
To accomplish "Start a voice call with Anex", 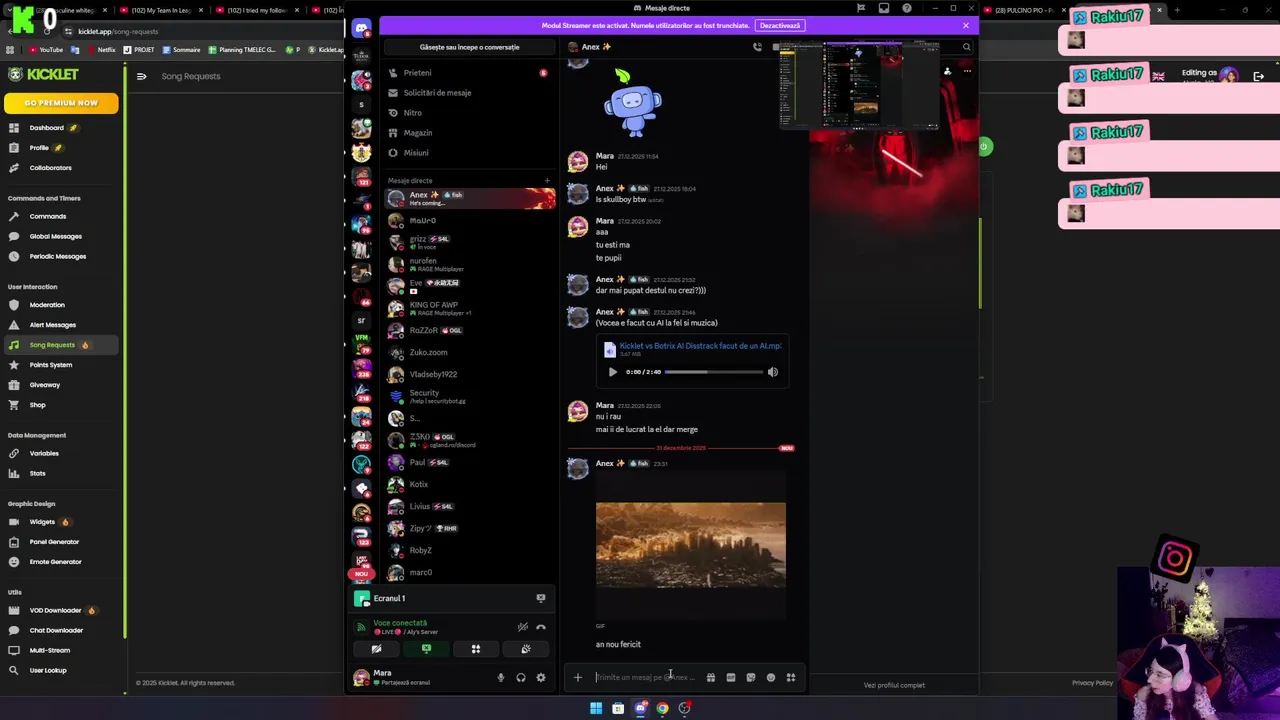I will 757,47.
